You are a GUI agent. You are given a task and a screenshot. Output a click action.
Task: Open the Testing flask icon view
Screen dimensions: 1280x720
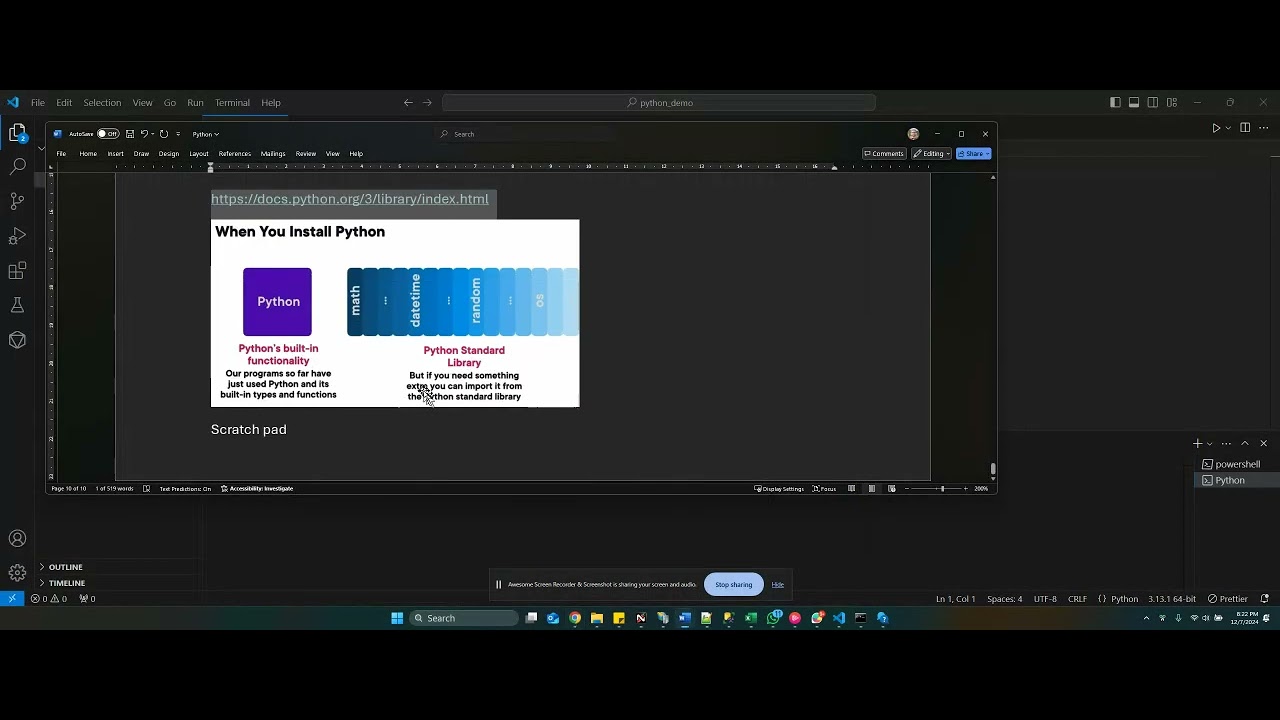tap(17, 305)
